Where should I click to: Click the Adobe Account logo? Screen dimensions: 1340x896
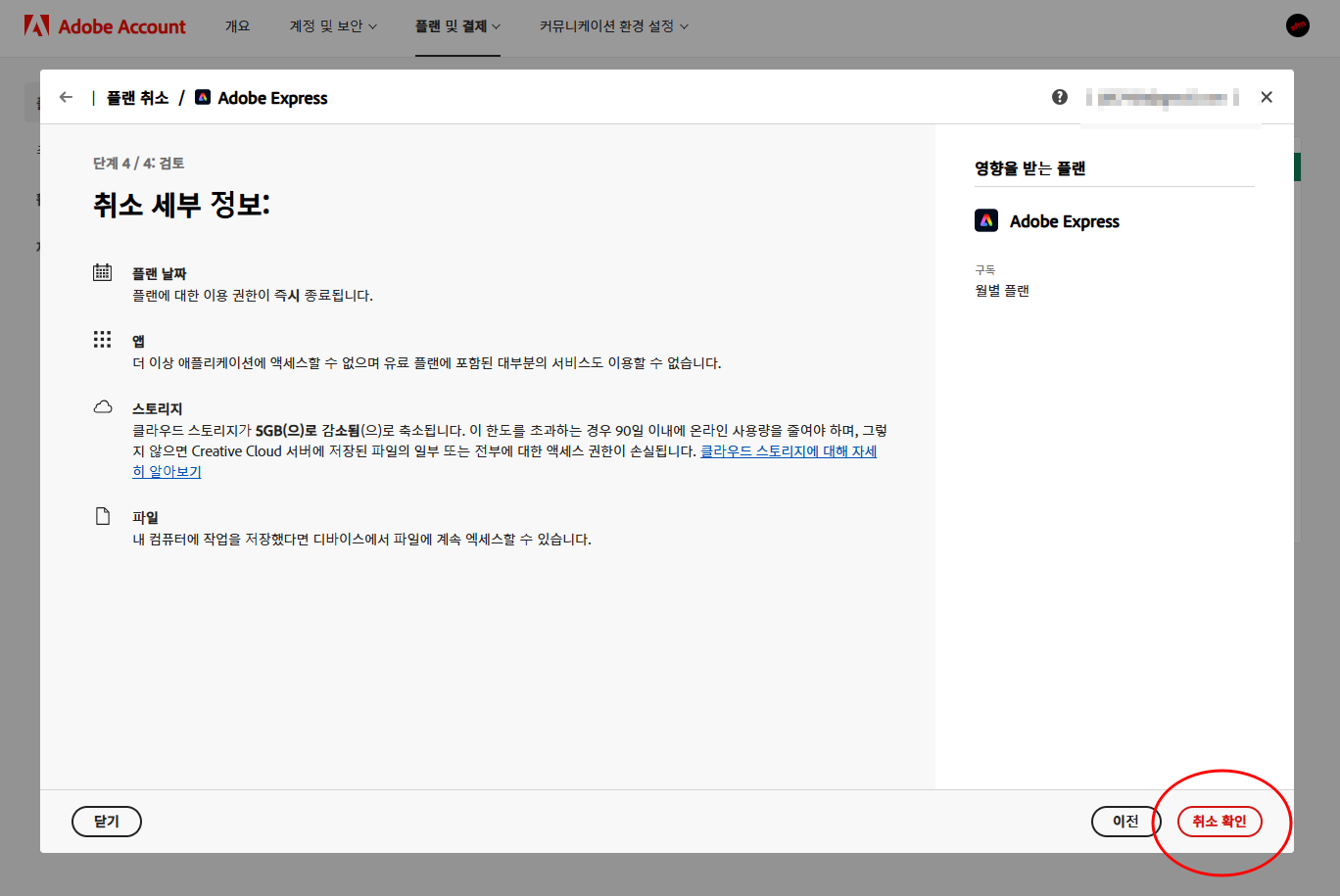[x=105, y=26]
